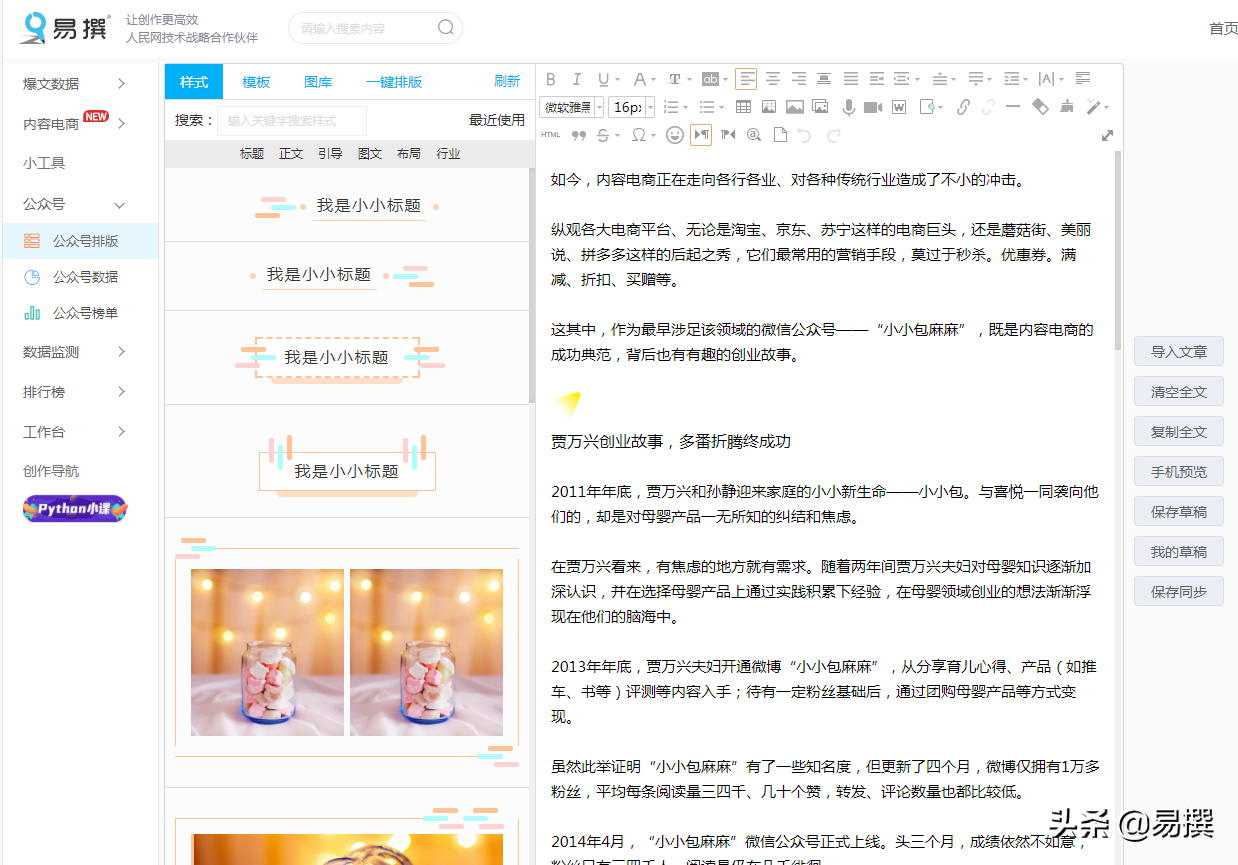Select the two-photo image layout style
This screenshot has width=1238, height=865.
click(347, 652)
